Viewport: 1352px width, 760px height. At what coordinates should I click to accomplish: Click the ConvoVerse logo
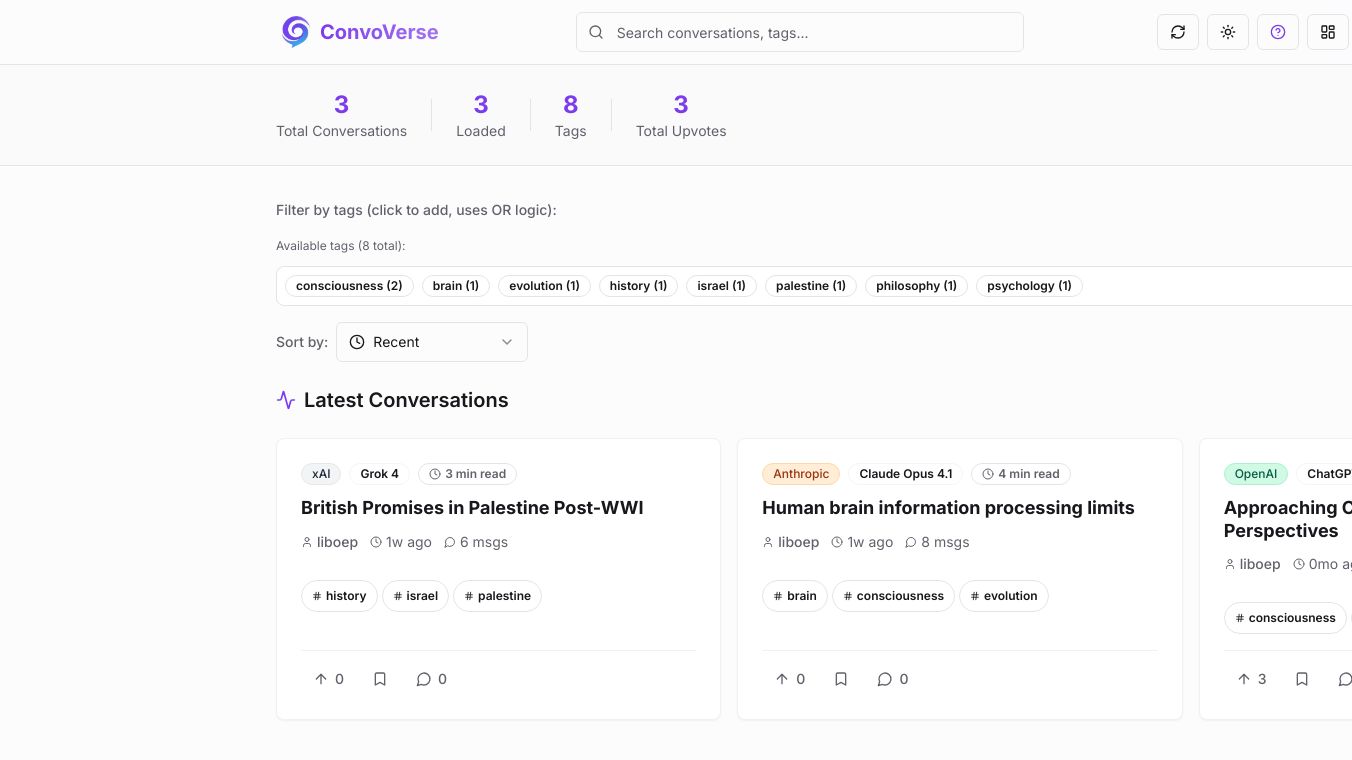tap(360, 32)
